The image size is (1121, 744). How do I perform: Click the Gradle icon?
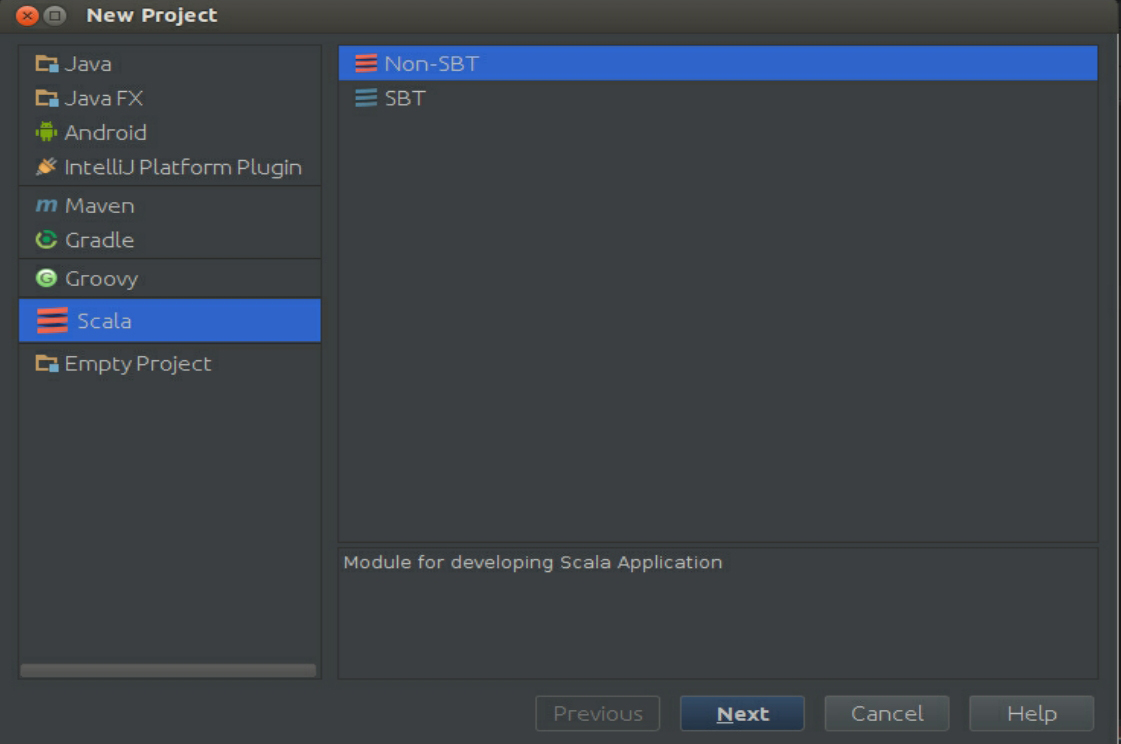(46, 240)
